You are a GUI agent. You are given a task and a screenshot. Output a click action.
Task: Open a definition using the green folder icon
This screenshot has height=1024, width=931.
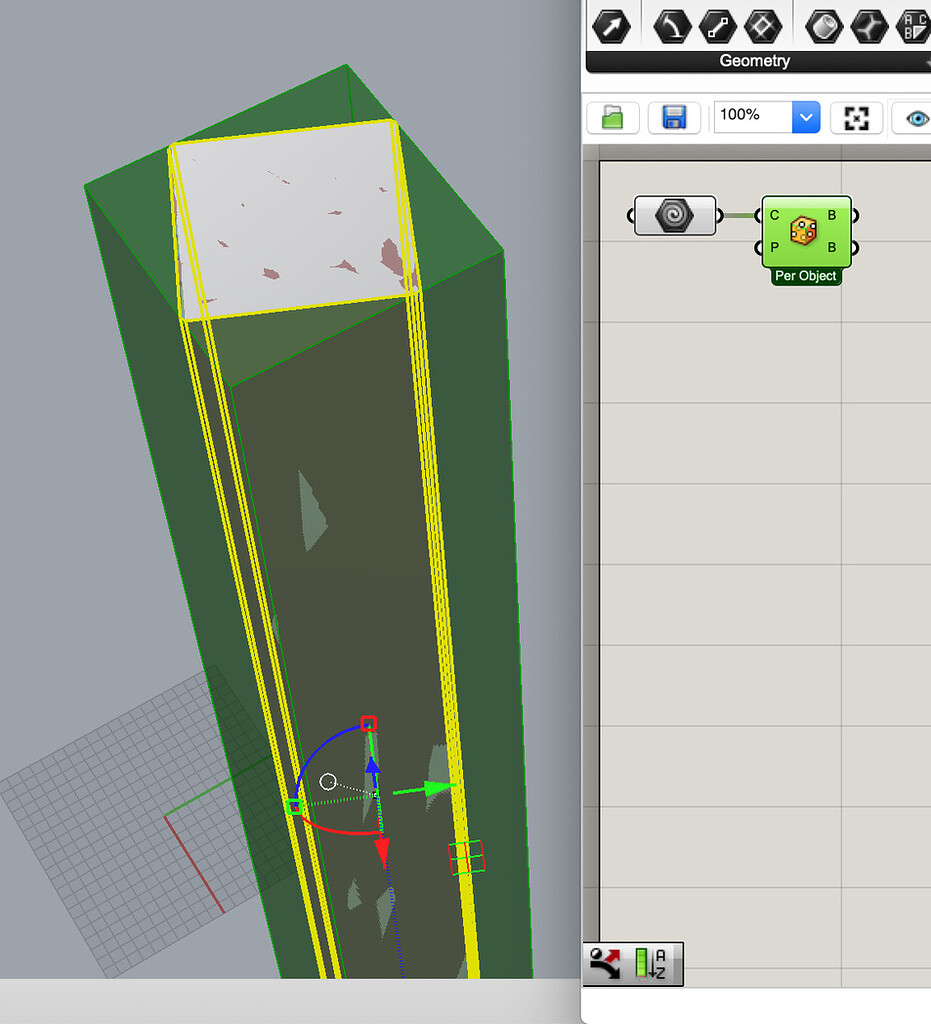[x=612, y=117]
